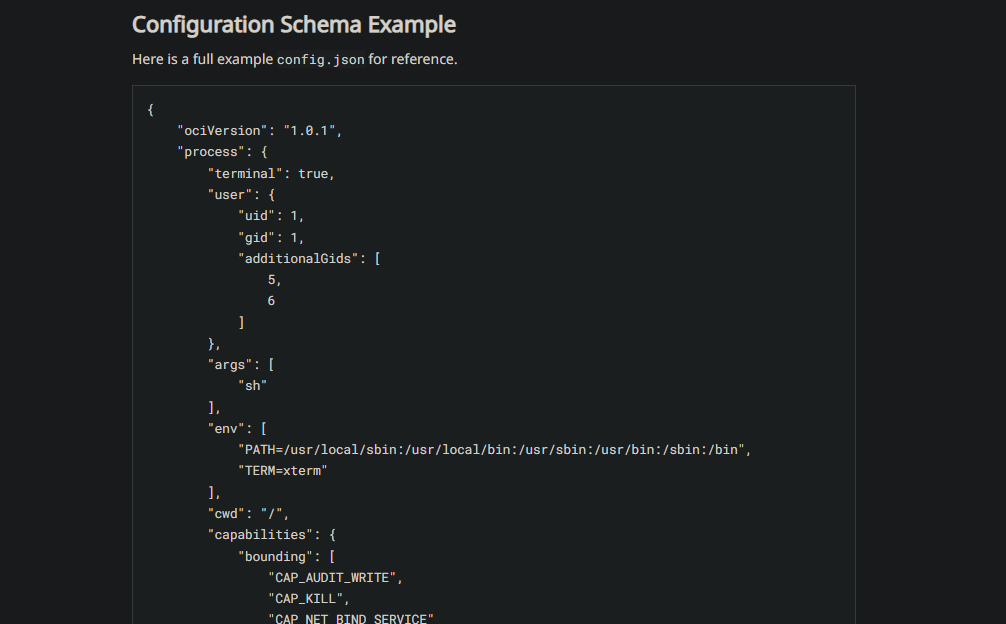Click the "gid" key line
This screenshot has width=1006, height=624.
click(x=256, y=237)
